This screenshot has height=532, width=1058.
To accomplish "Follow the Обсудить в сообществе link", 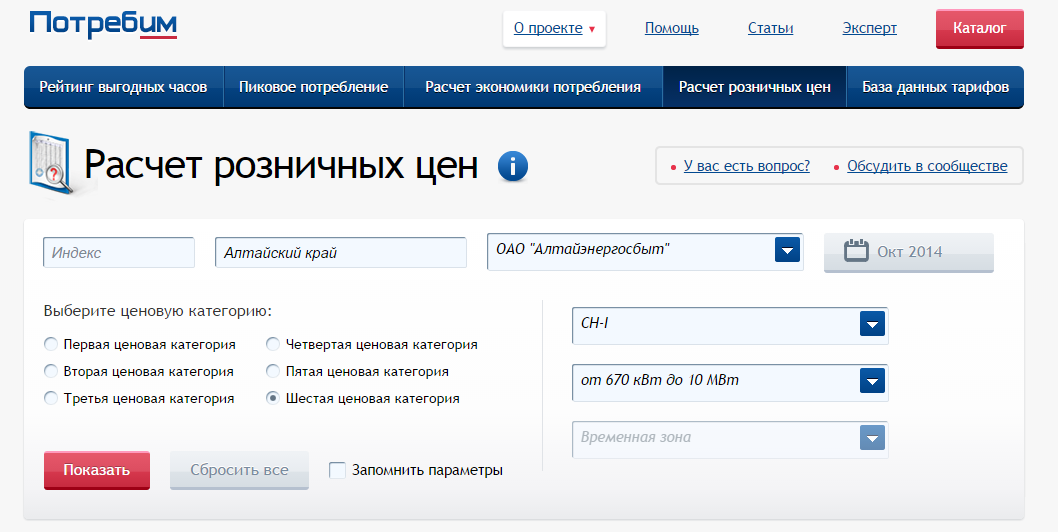I will 927,166.
